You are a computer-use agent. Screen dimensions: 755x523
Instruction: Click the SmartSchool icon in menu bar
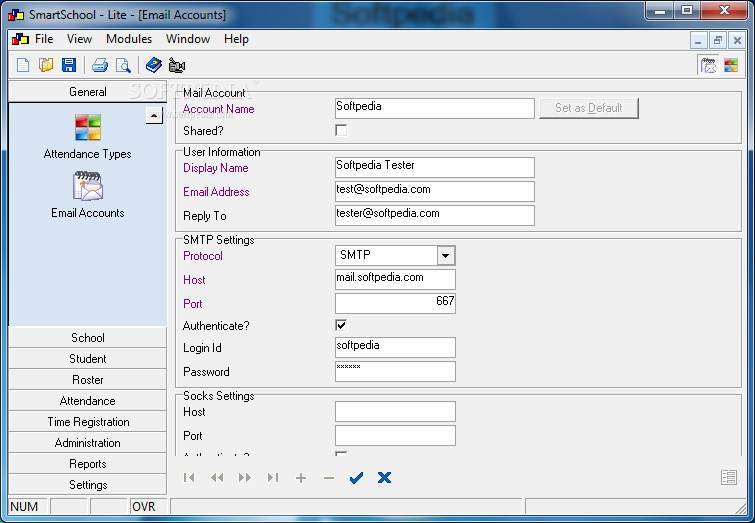tap(20, 39)
